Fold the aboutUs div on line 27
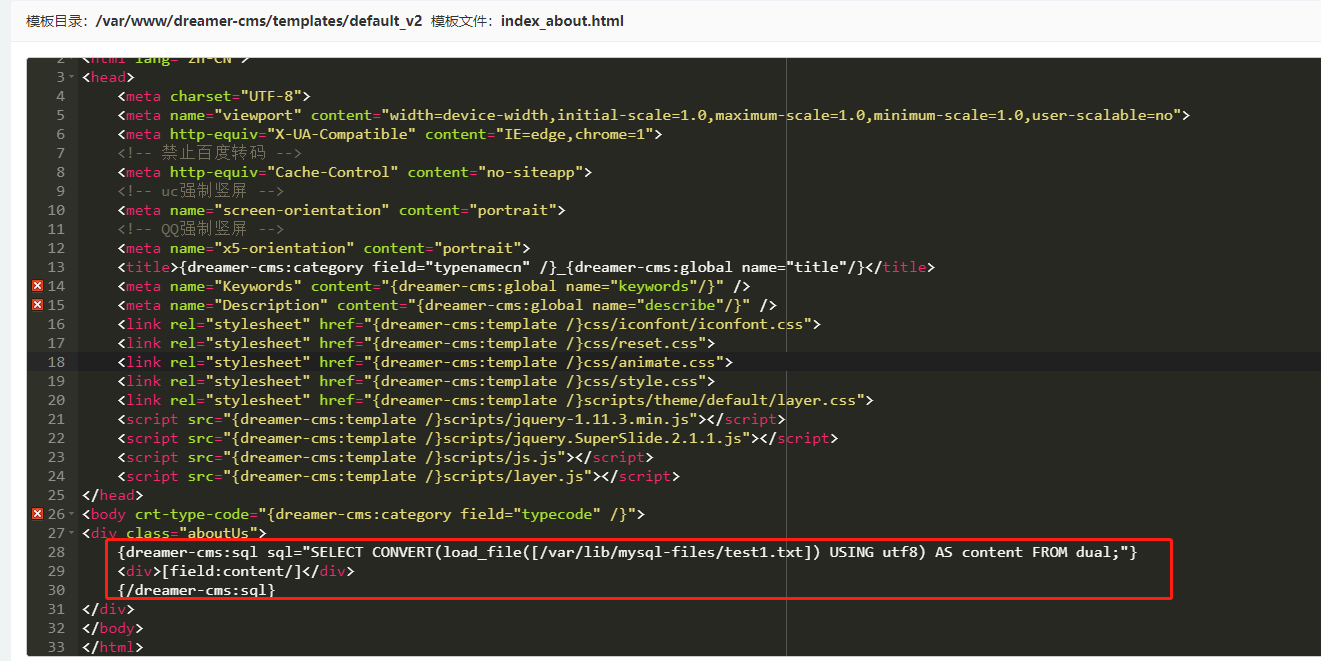Screen dimensions: 1321x661 (72, 533)
